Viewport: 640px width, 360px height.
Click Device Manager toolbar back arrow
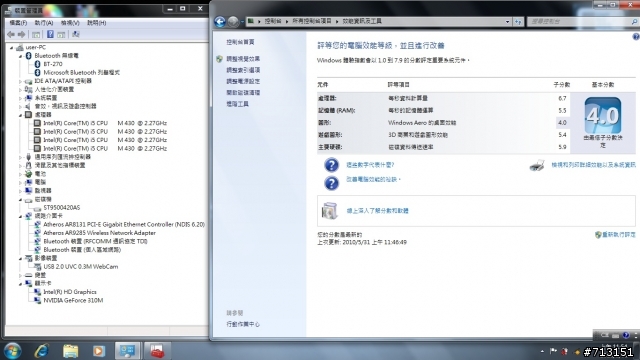pos(11,35)
